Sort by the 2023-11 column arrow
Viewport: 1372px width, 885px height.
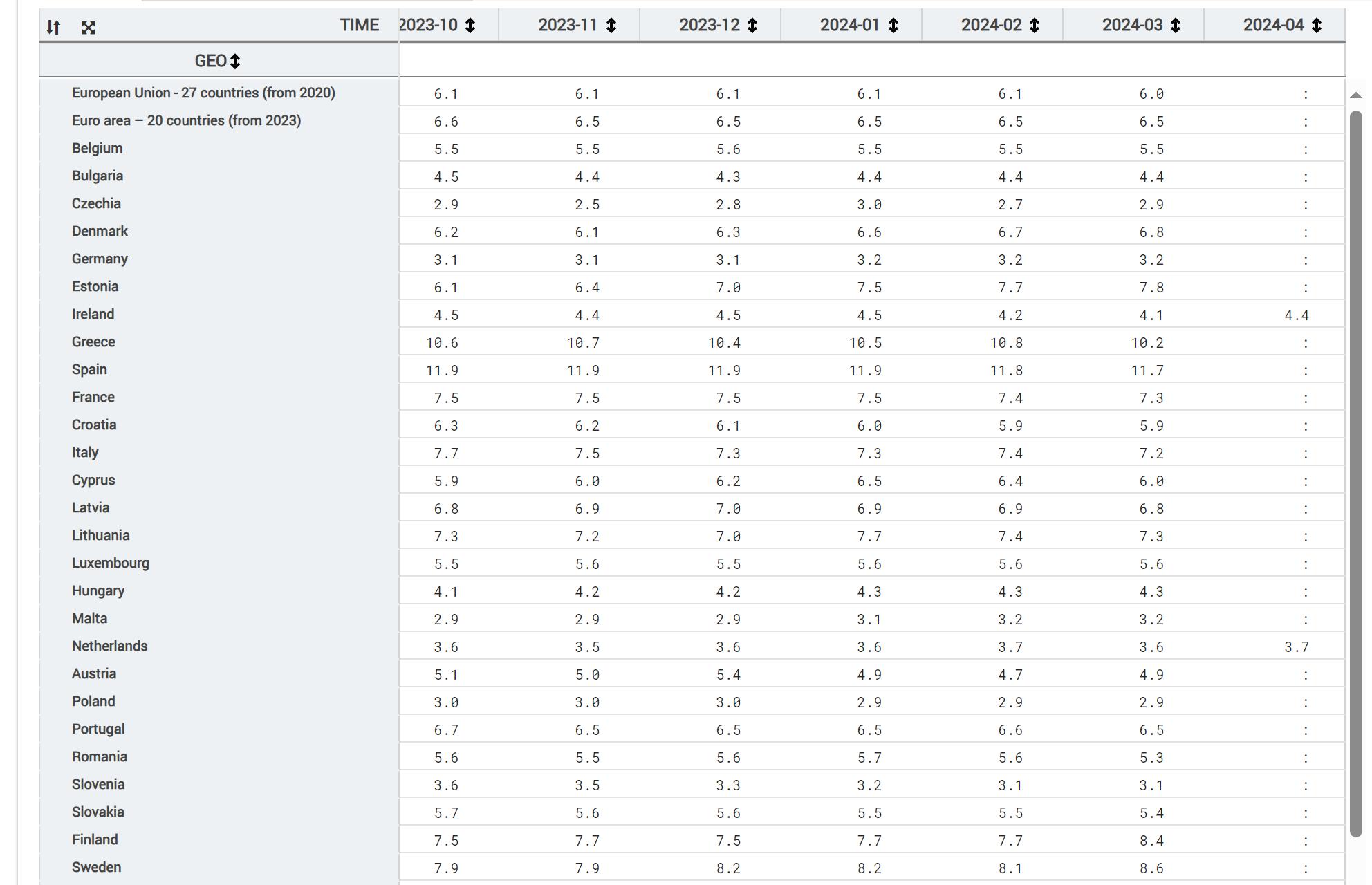[x=611, y=26]
